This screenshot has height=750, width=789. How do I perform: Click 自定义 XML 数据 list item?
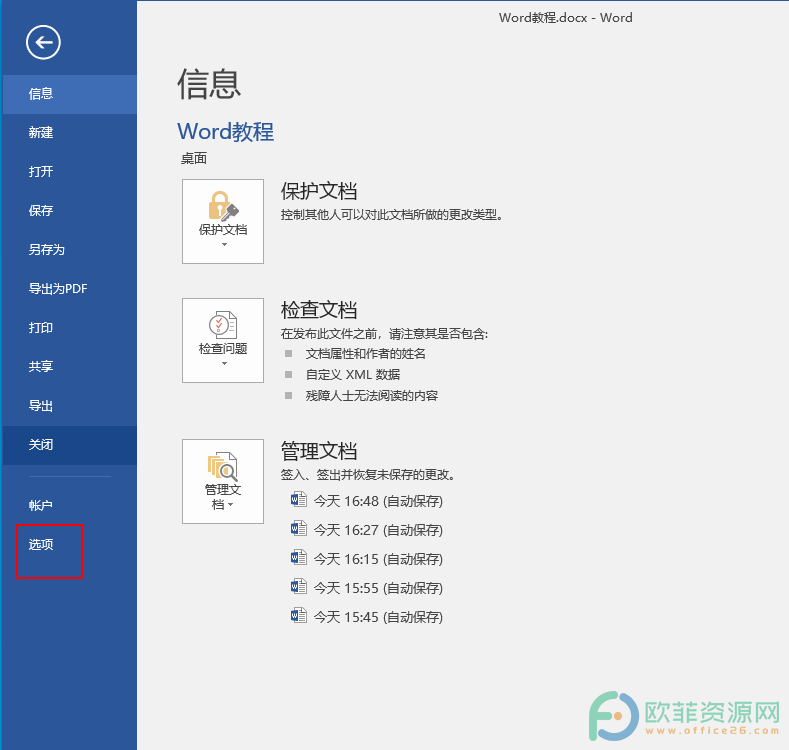[x=353, y=374]
